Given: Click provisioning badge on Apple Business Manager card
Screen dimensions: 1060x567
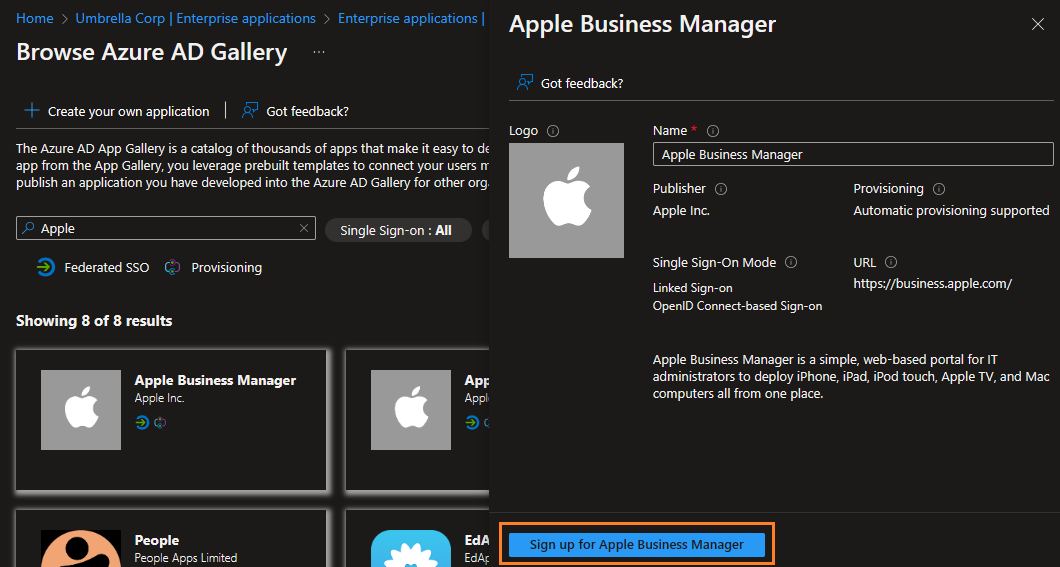Looking at the screenshot, I should [x=160, y=423].
